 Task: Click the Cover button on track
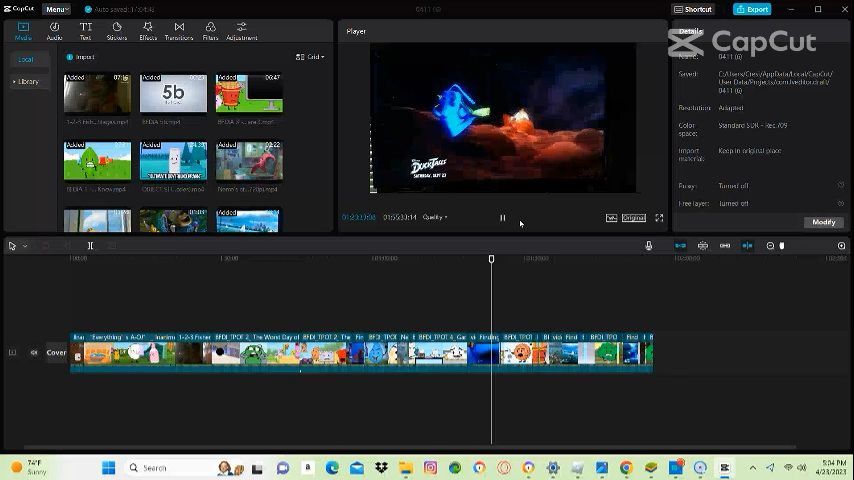click(56, 353)
